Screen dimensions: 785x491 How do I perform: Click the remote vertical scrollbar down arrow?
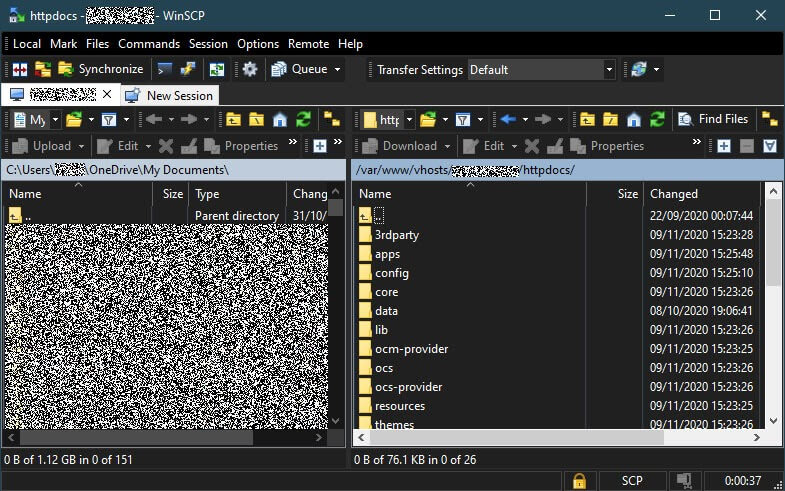click(x=773, y=421)
